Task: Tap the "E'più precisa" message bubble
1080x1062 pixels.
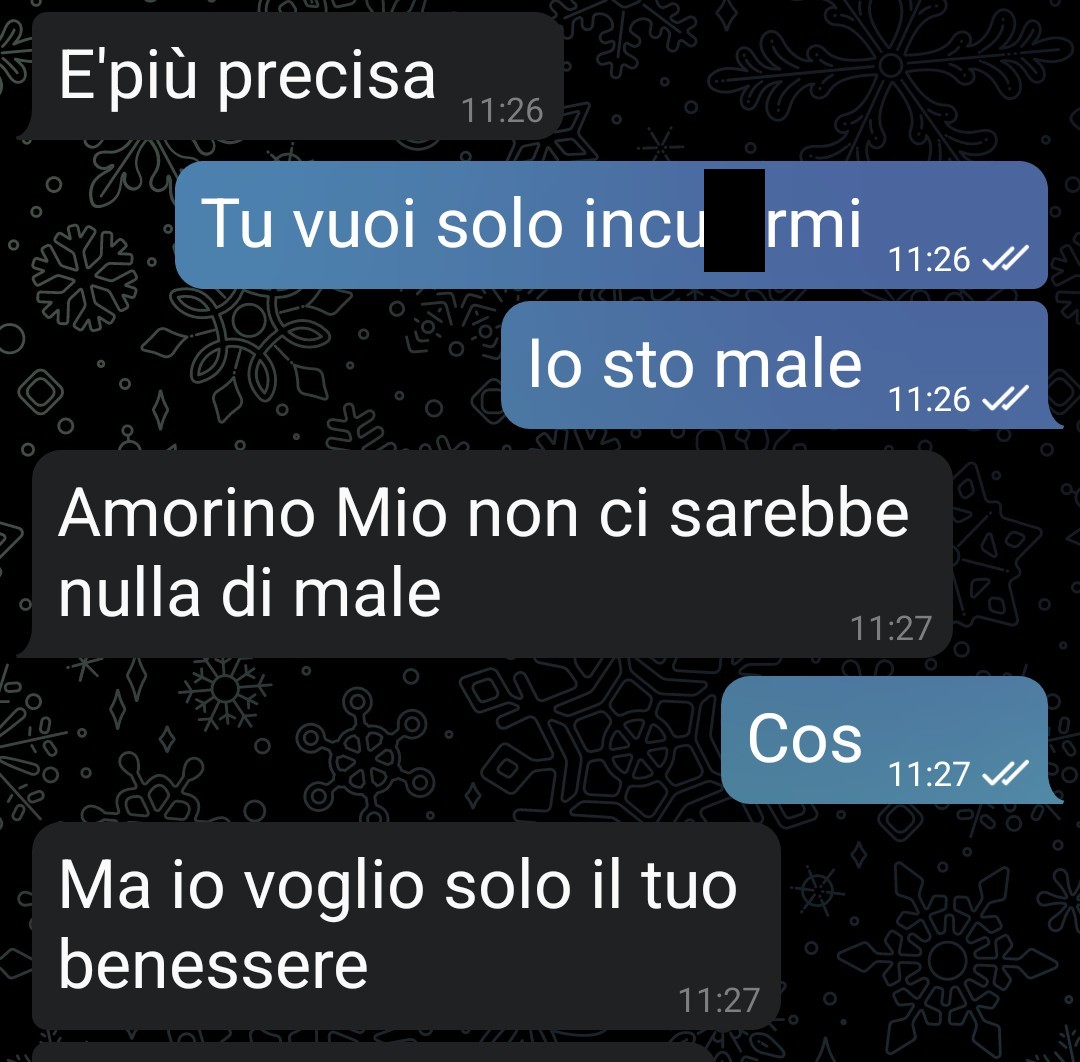Action: pyautogui.click(x=298, y=76)
